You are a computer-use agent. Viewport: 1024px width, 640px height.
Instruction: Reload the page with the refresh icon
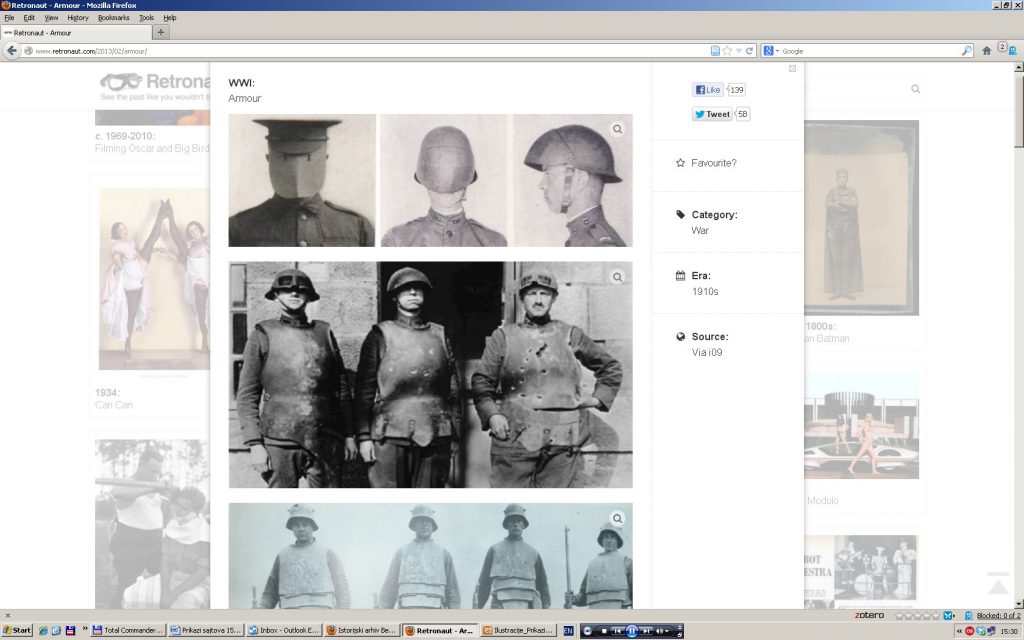coord(749,51)
